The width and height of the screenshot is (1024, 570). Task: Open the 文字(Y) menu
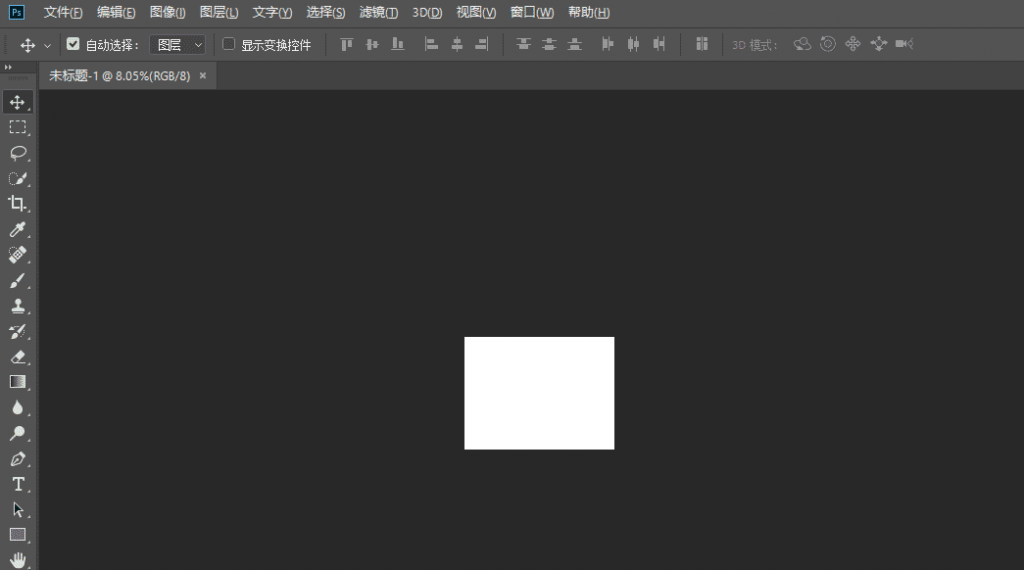click(272, 12)
